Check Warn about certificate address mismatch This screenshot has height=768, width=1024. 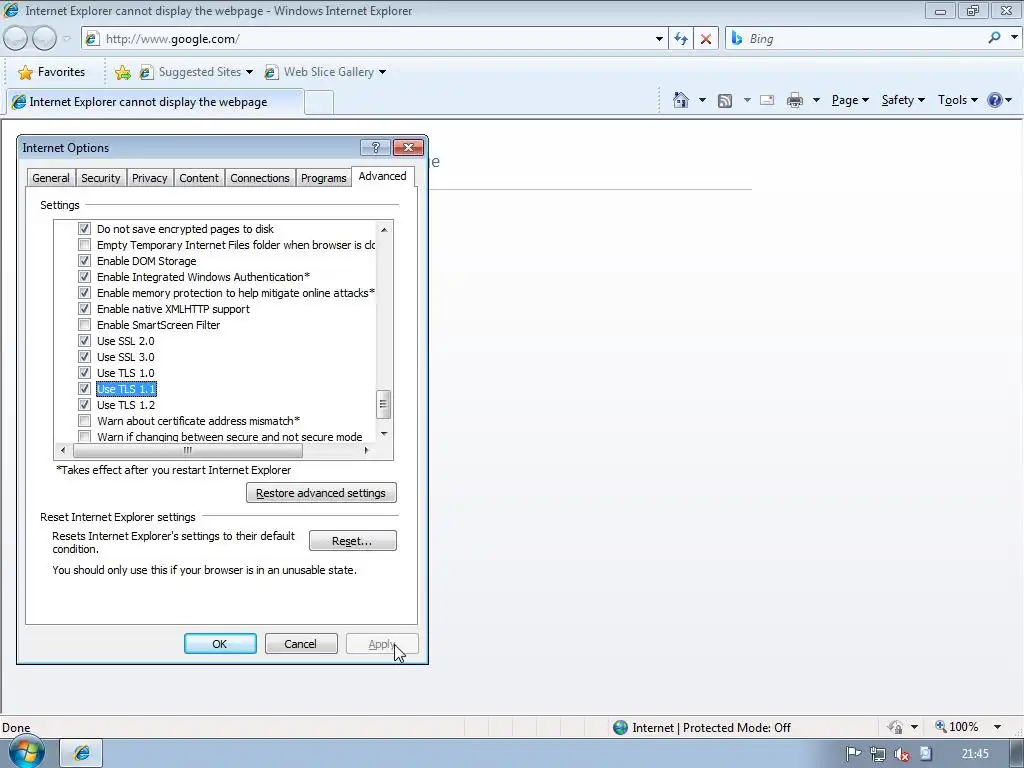pos(84,421)
